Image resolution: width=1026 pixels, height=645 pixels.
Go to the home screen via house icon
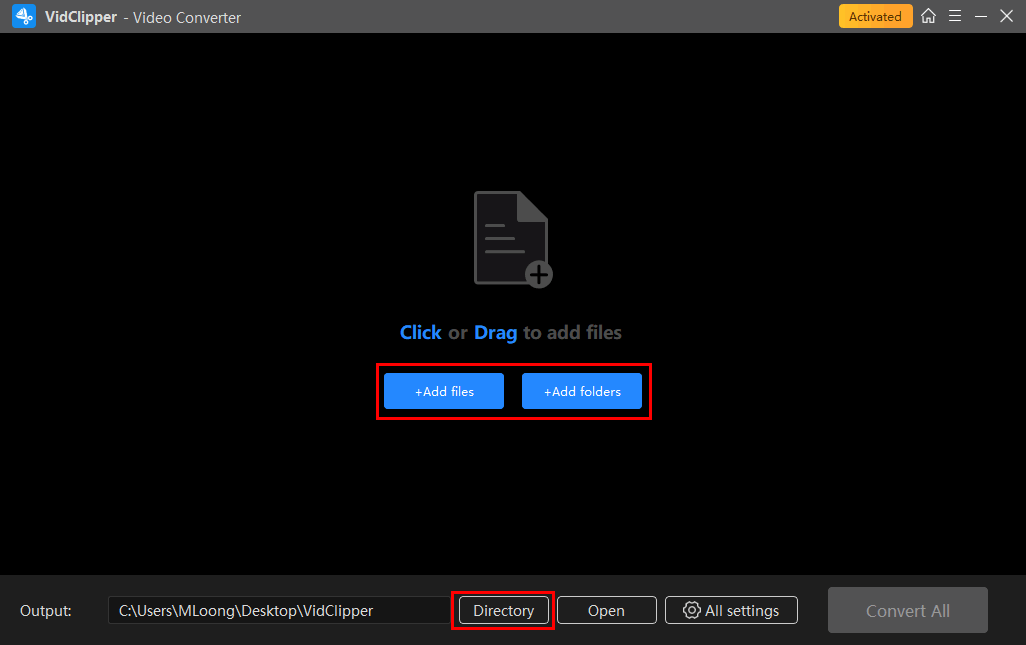929,16
